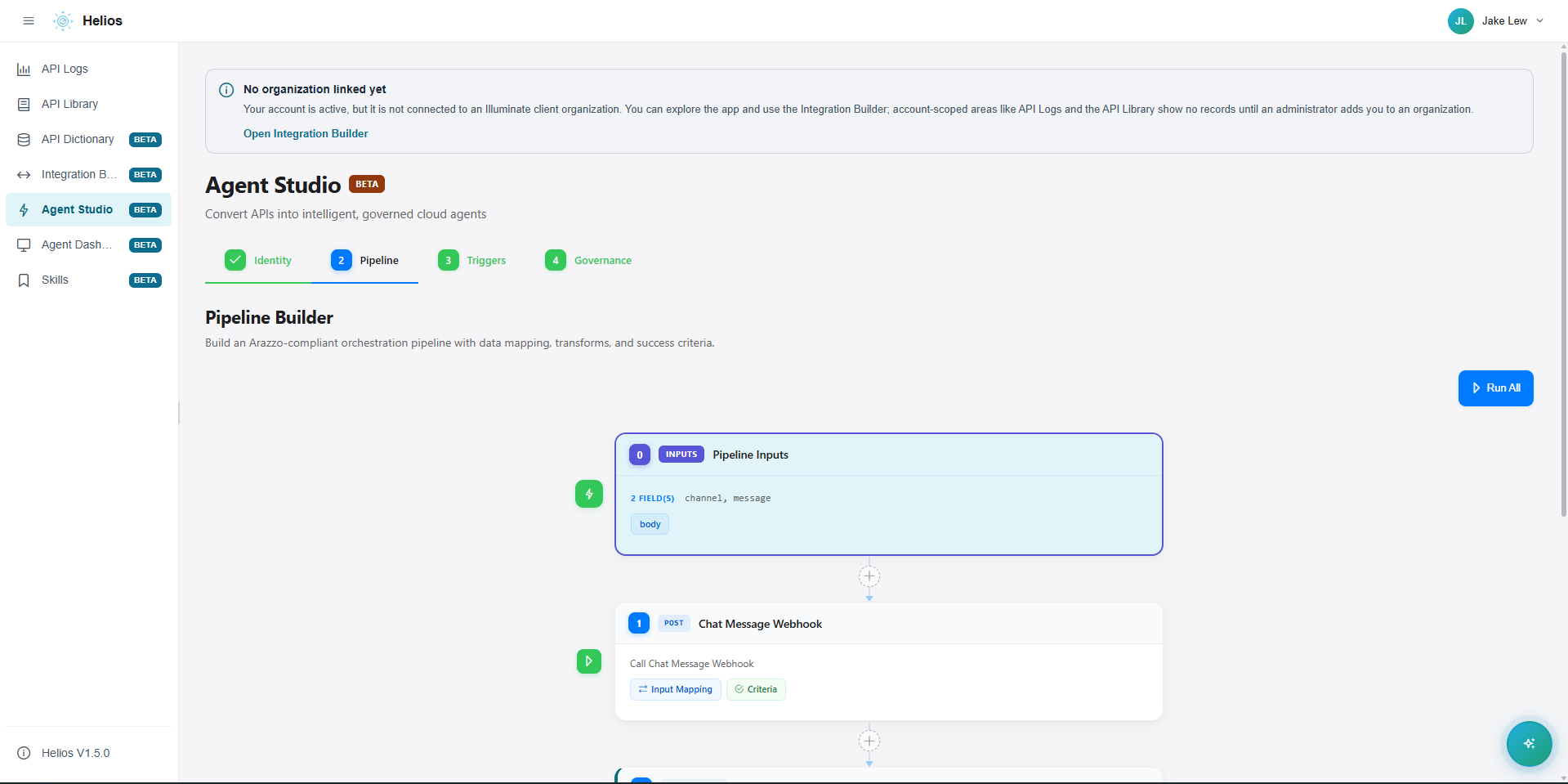Click the INPUTS badge

coord(681,455)
